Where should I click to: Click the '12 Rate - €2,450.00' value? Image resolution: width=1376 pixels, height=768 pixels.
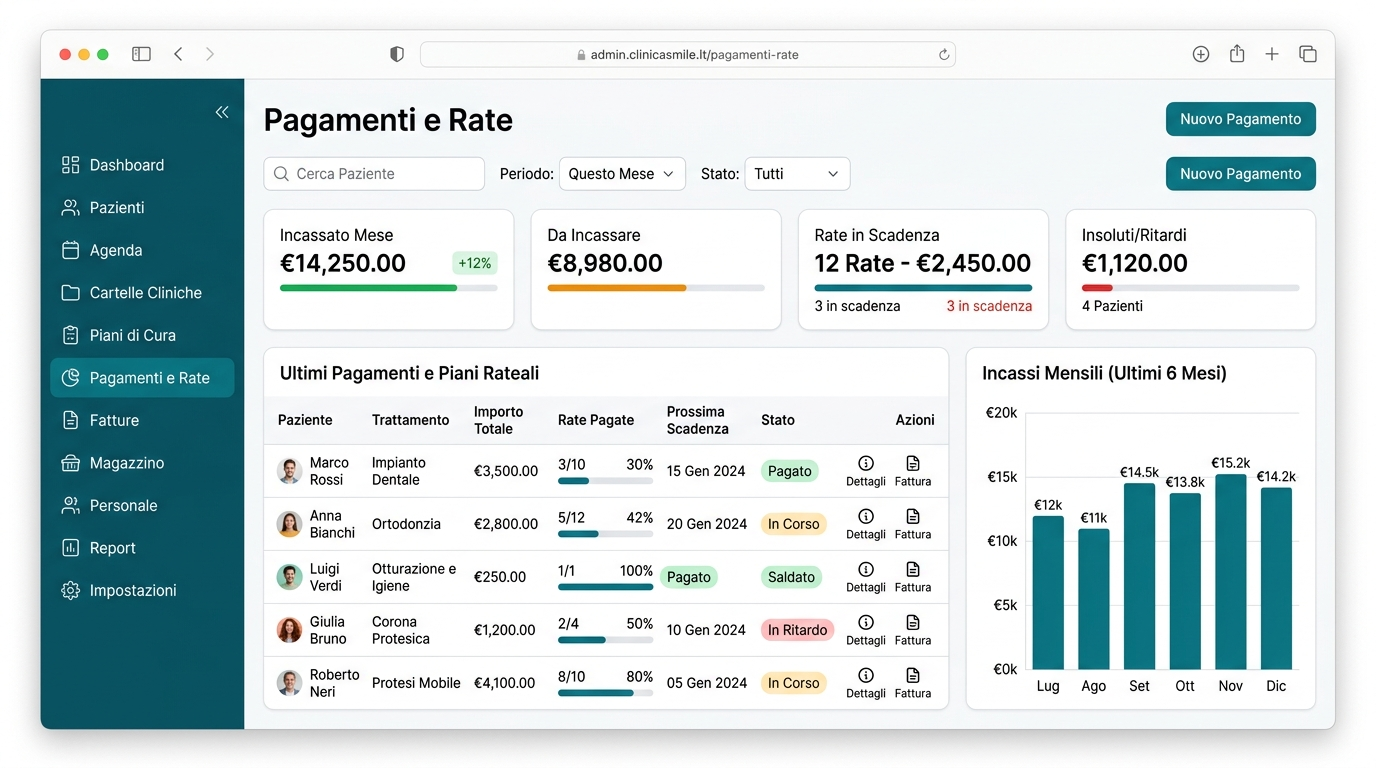click(922, 264)
